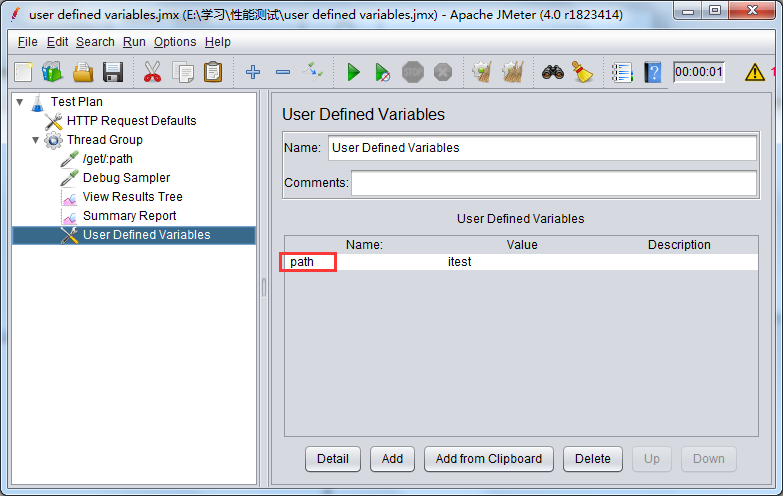Click the Name: column header
The image size is (783, 496).
[364, 245]
